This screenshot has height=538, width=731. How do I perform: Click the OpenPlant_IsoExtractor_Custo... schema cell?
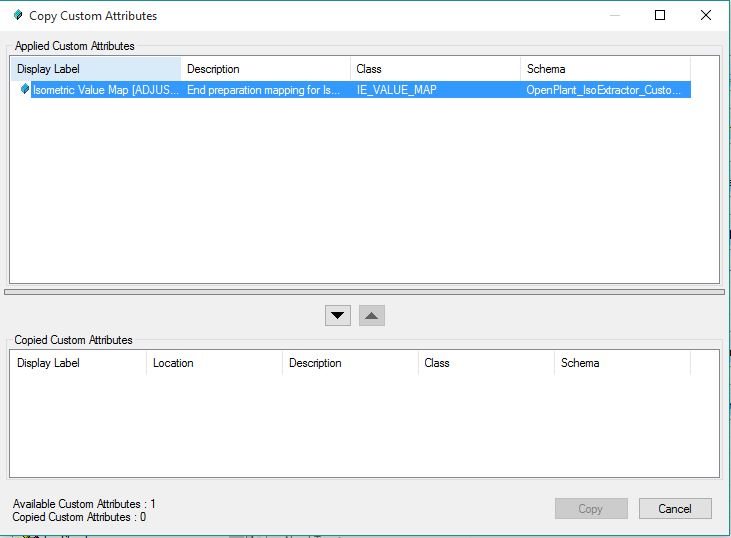pyautogui.click(x=603, y=90)
